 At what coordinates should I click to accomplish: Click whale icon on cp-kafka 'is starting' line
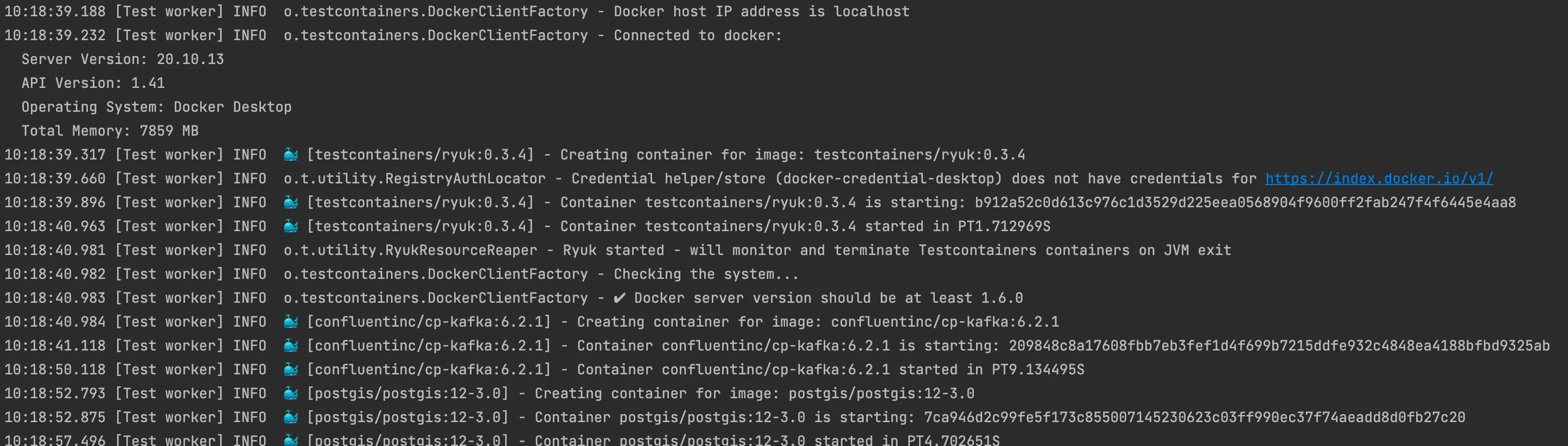291,346
